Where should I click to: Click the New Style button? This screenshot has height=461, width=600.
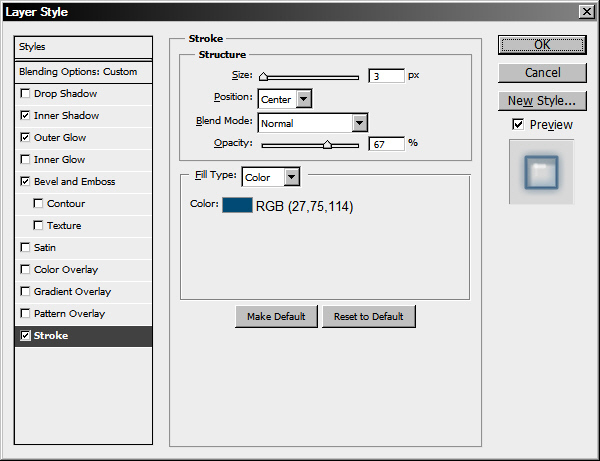(542, 101)
